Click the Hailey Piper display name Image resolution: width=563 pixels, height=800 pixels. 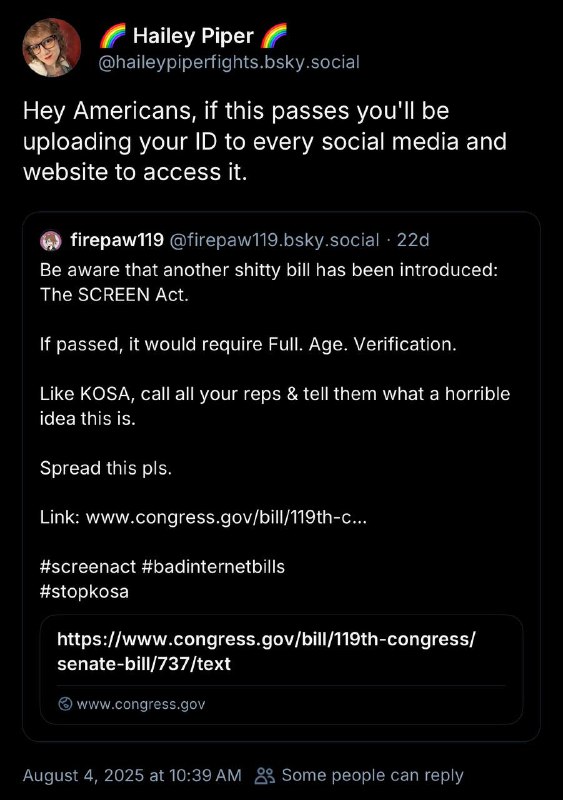click(193, 36)
